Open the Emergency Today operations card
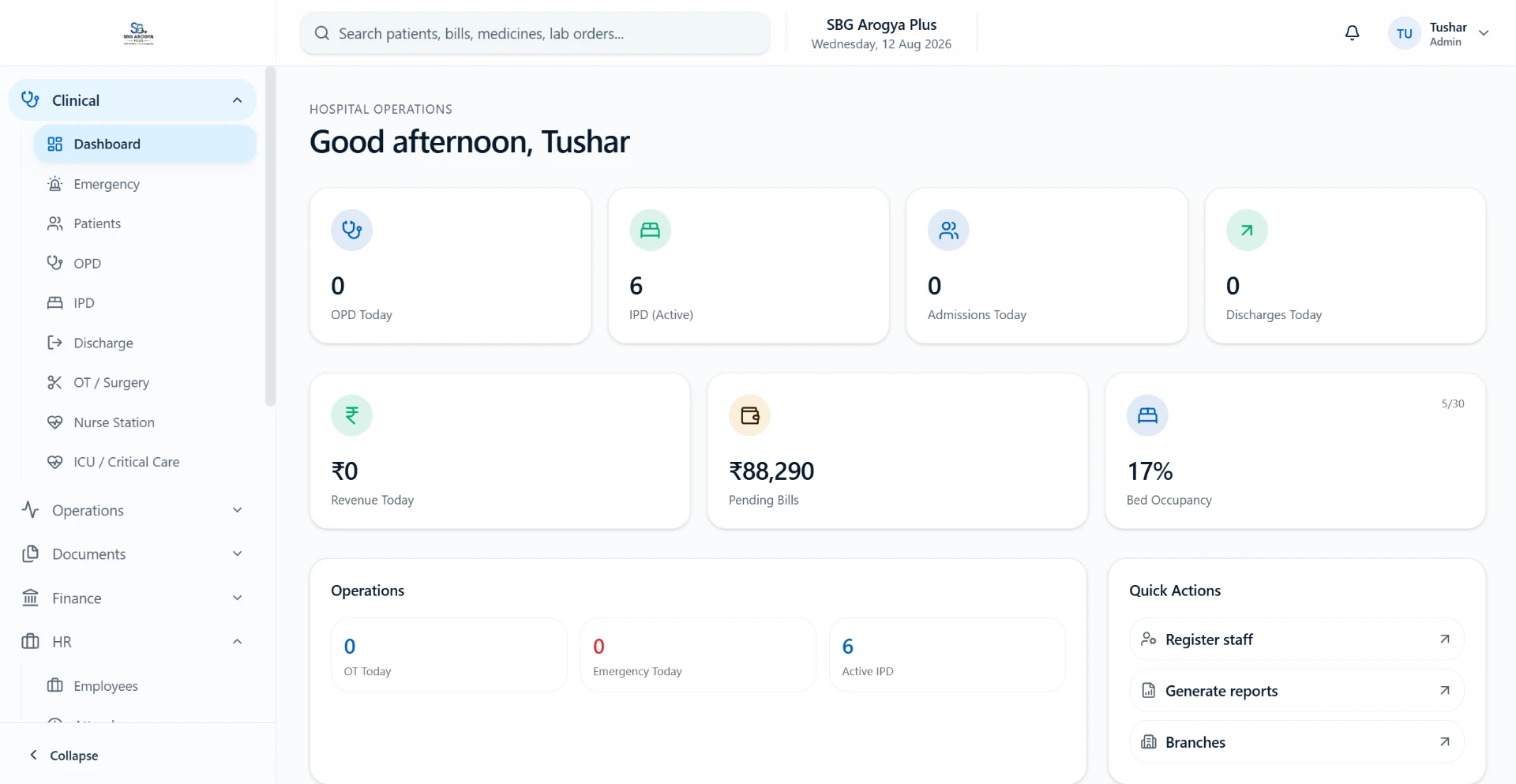1516x784 pixels. coord(698,655)
